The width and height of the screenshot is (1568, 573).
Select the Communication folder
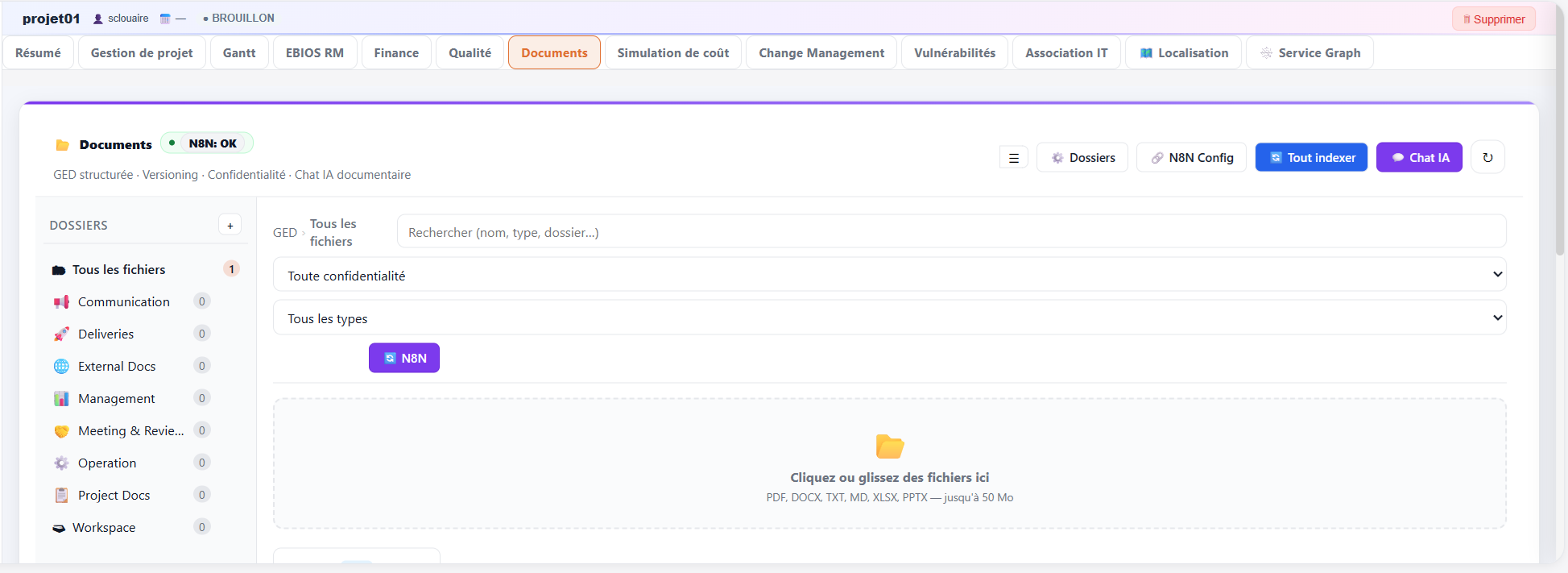(123, 301)
